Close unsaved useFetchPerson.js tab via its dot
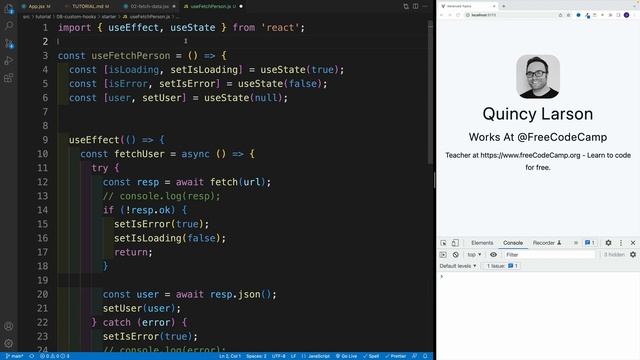 pos(241,6)
